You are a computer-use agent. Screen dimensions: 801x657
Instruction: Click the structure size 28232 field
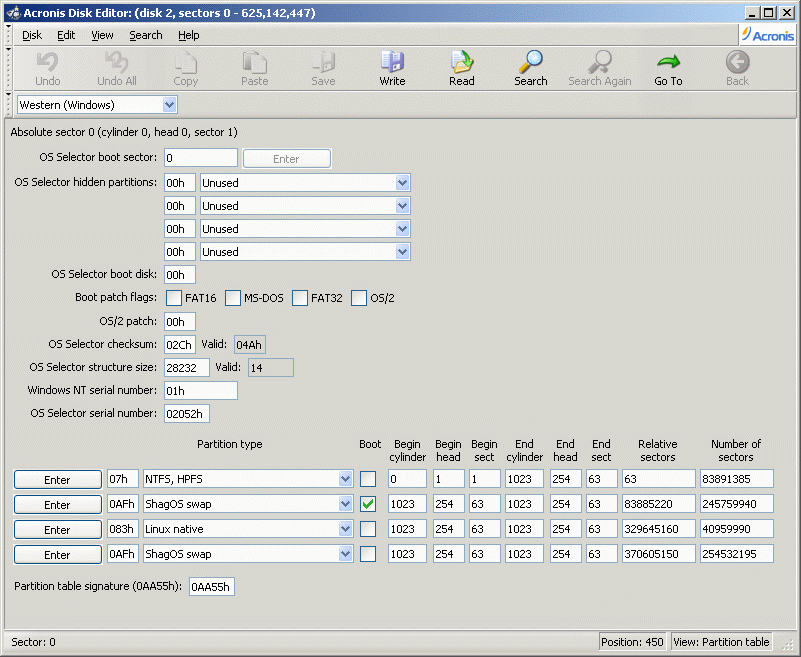click(187, 367)
